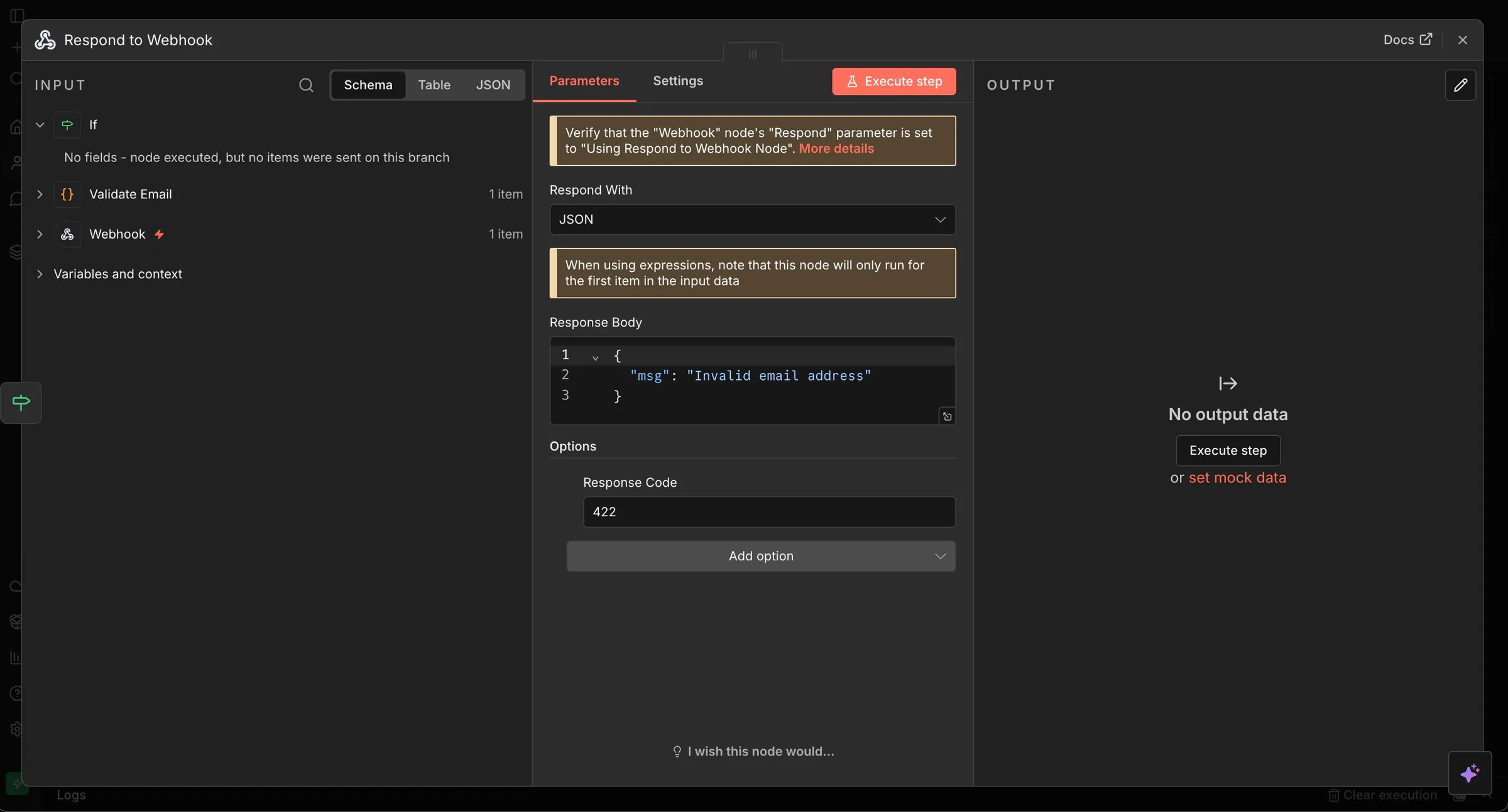Image resolution: width=1508 pixels, height=812 pixels.
Task: Click the arrow icon above No output data
Action: pos(1228,383)
